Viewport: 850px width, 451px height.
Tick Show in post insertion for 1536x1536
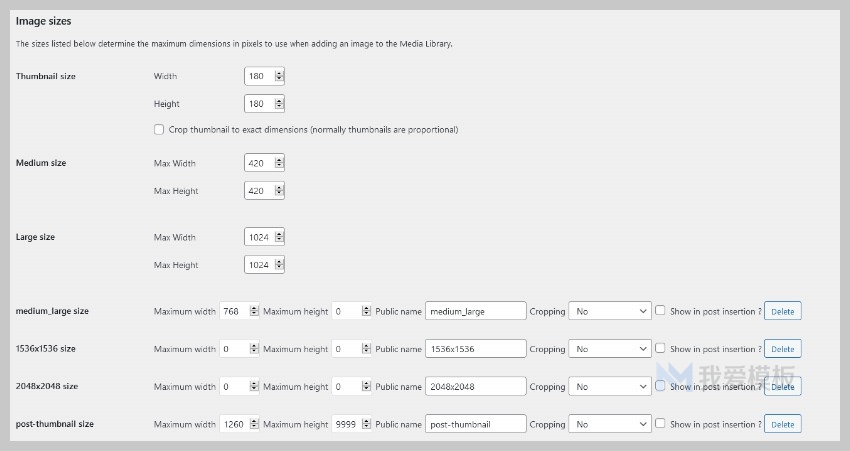(660, 348)
